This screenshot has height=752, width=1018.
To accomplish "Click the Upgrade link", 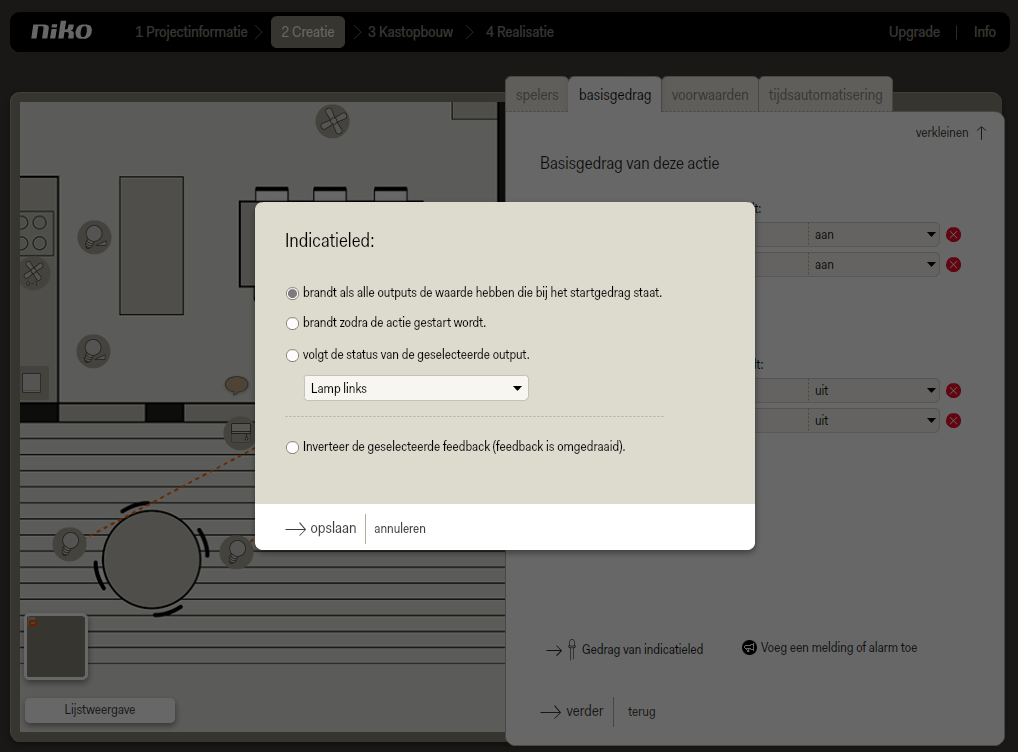I will point(914,32).
